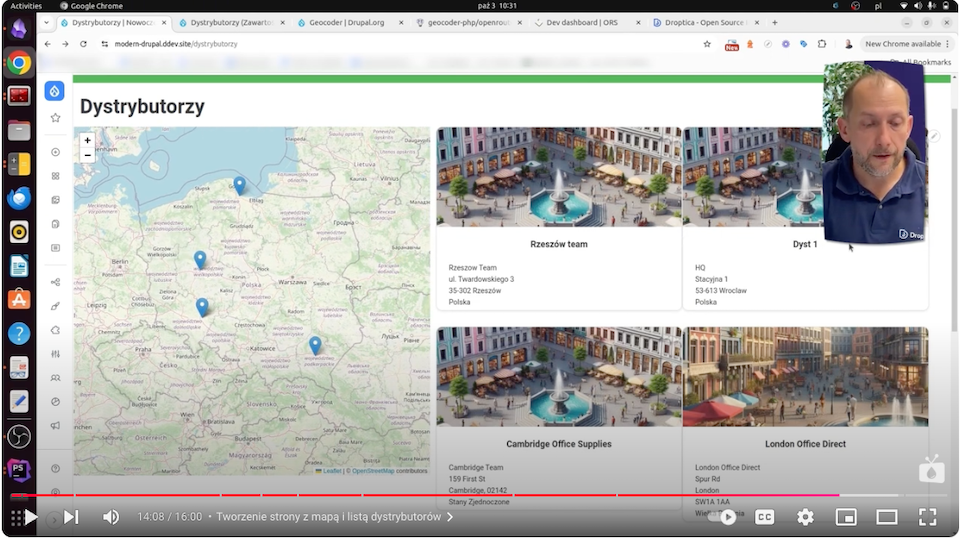The image size is (960, 539).
Task: Click the address bar URL
Action: (176, 44)
